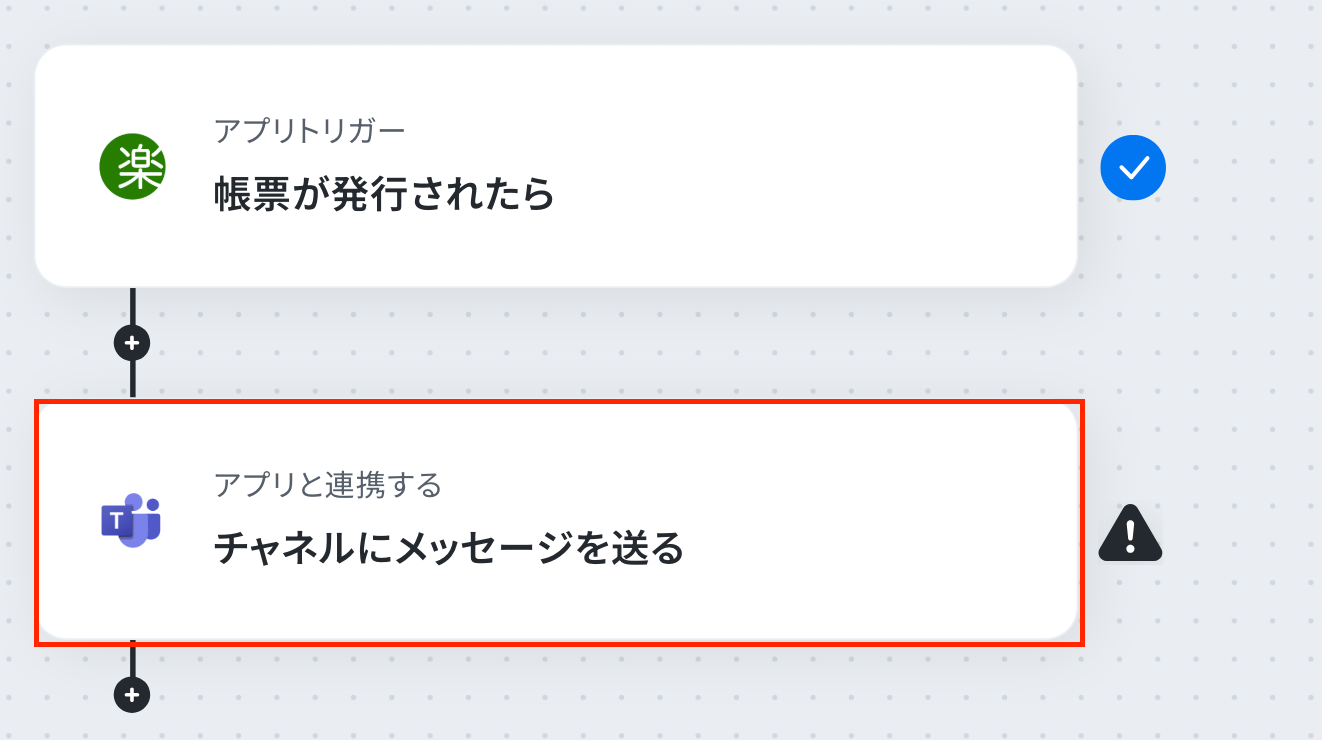Click the 帳票が発行されたら title text
Image resolution: width=1322 pixels, height=740 pixels.
(384, 194)
